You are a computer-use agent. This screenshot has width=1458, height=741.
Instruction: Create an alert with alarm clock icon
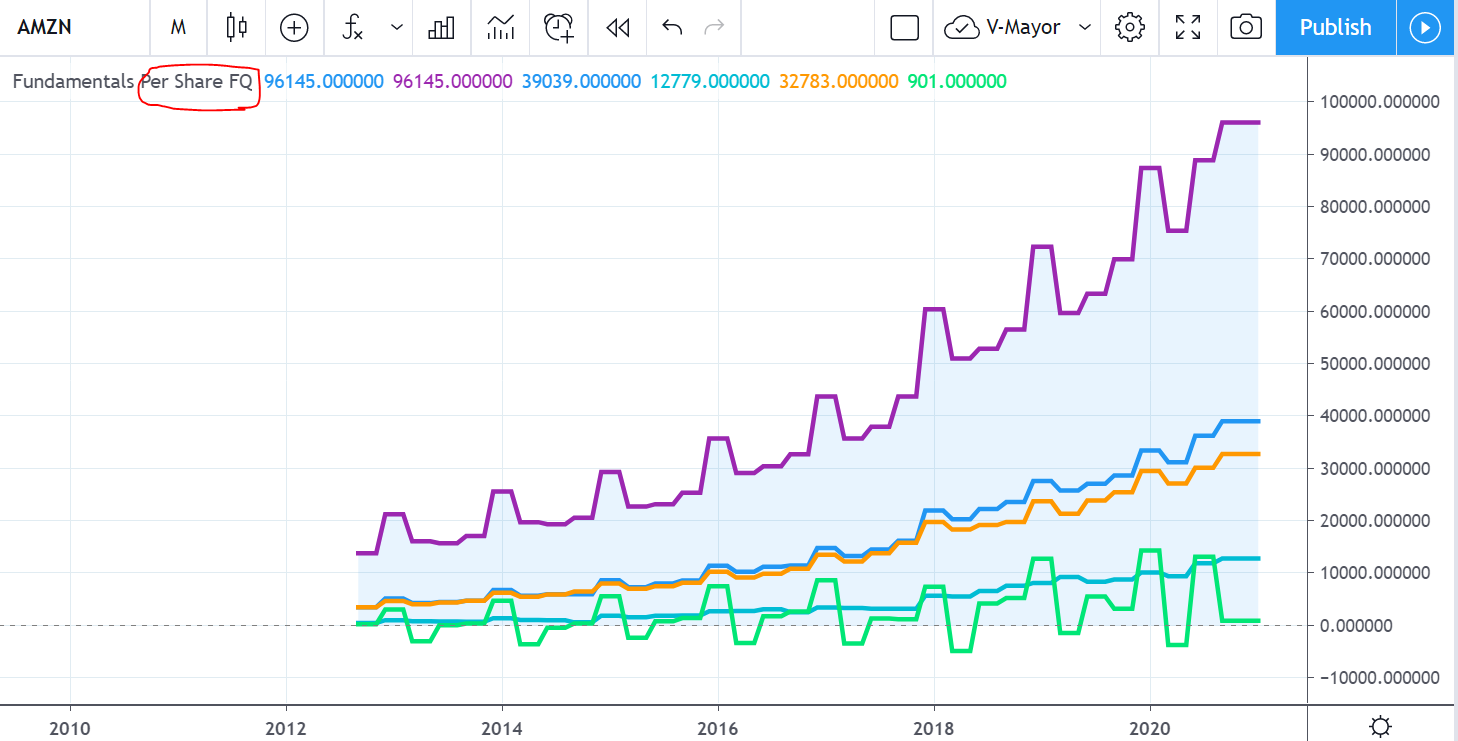coord(559,27)
